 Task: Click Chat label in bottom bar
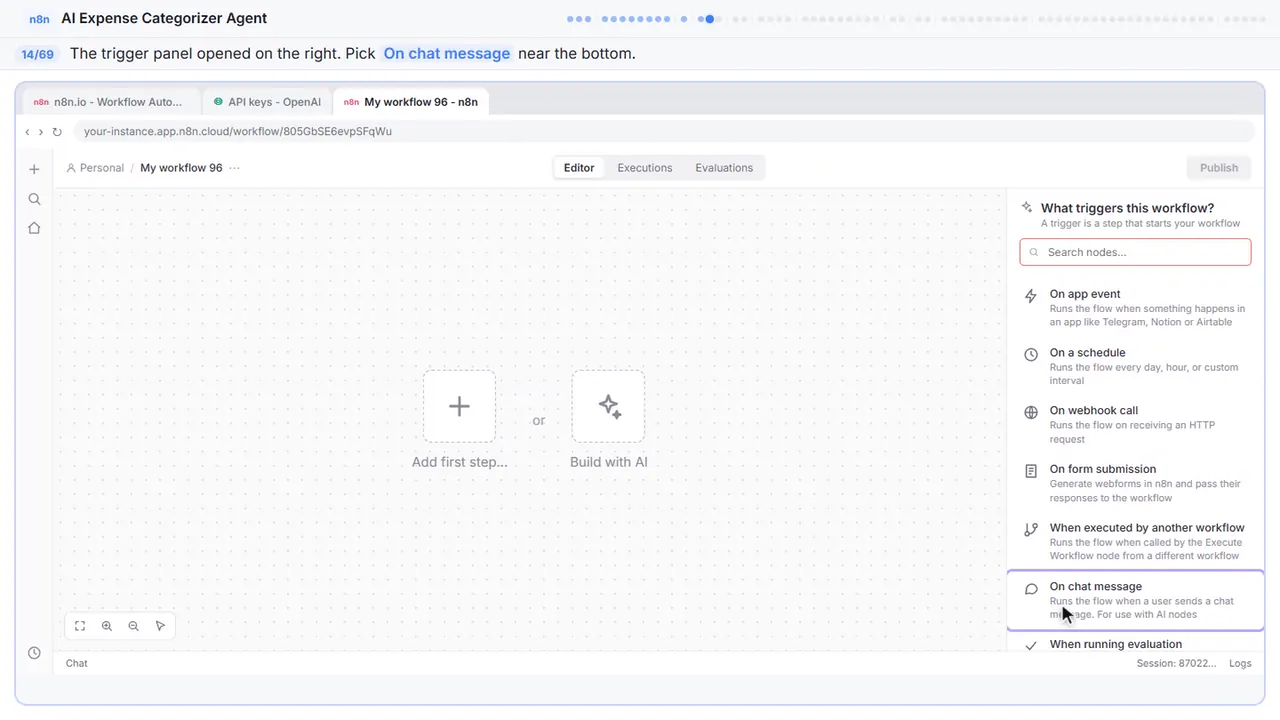(x=77, y=663)
